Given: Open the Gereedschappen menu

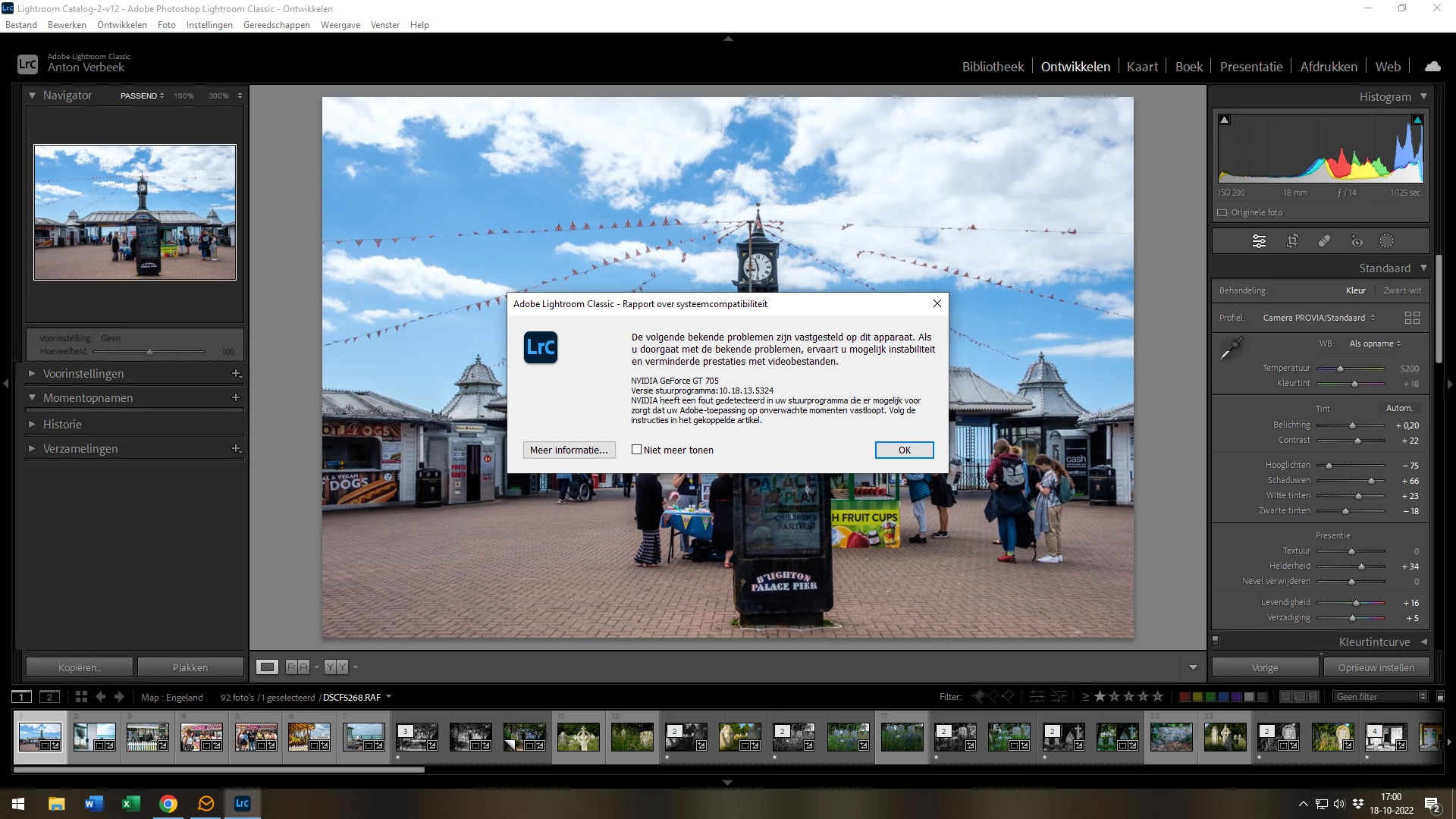Looking at the screenshot, I should pos(276,25).
